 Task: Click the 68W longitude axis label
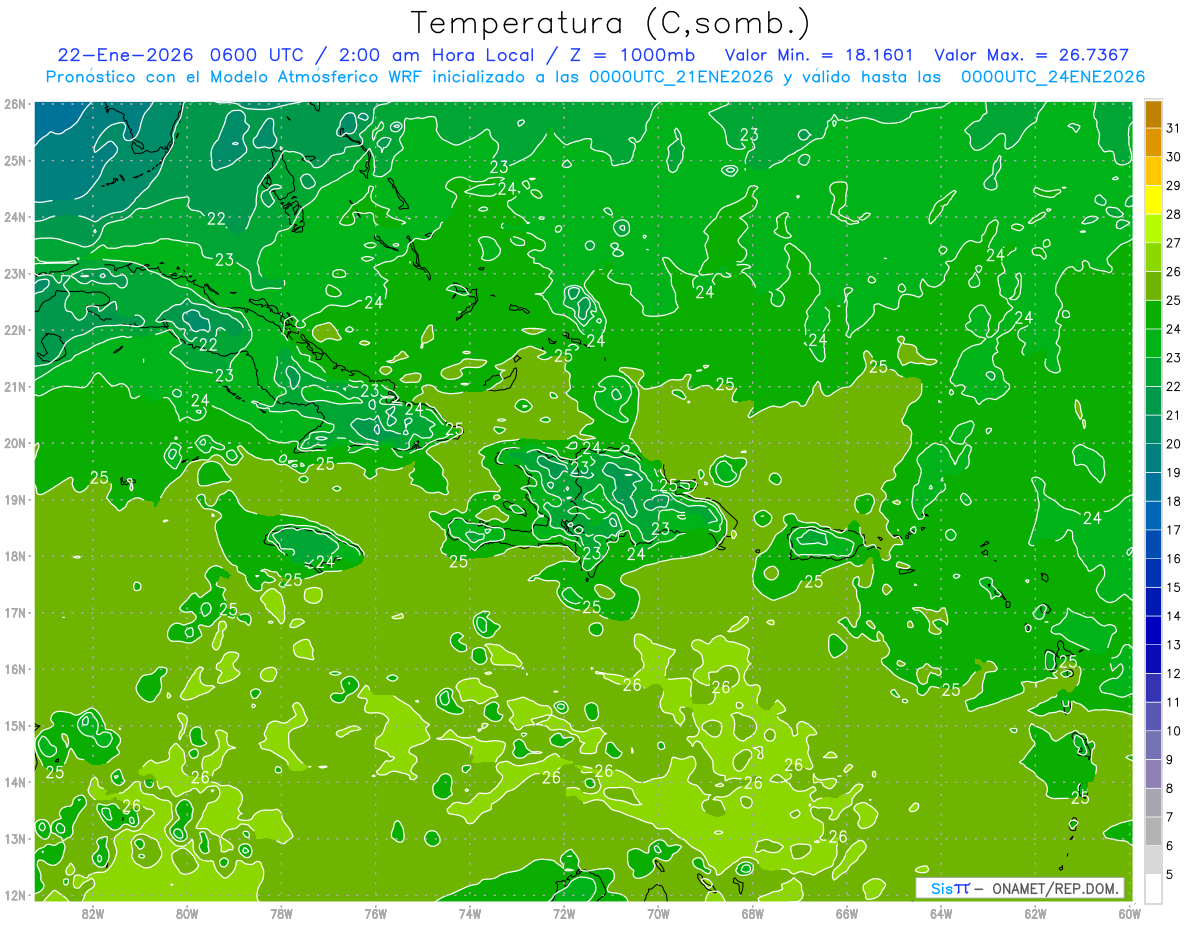(753, 913)
